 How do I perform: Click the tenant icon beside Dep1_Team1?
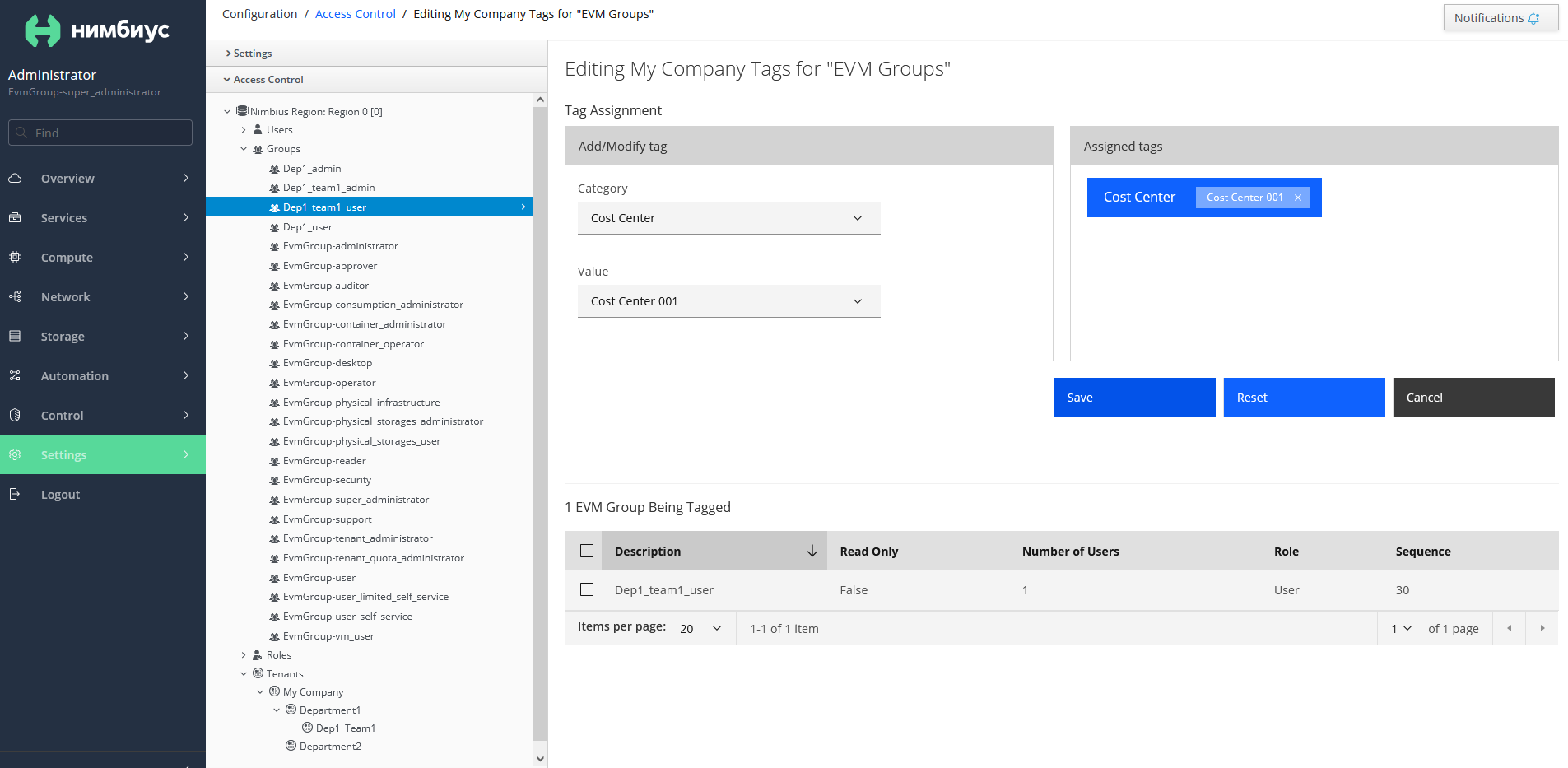pos(307,728)
